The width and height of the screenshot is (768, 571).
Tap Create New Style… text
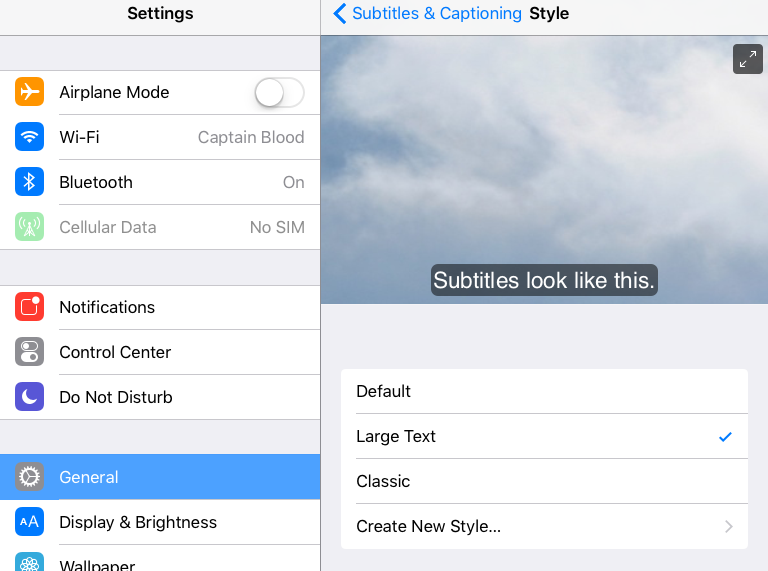click(x=429, y=526)
